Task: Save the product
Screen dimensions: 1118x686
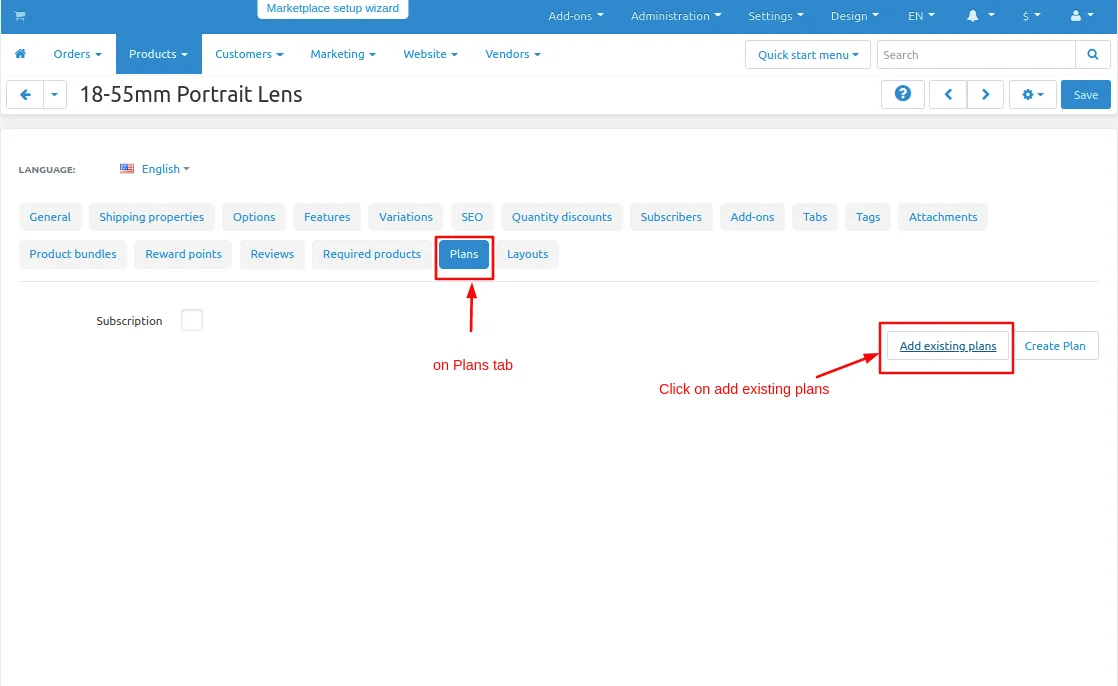Action: (1085, 95)
